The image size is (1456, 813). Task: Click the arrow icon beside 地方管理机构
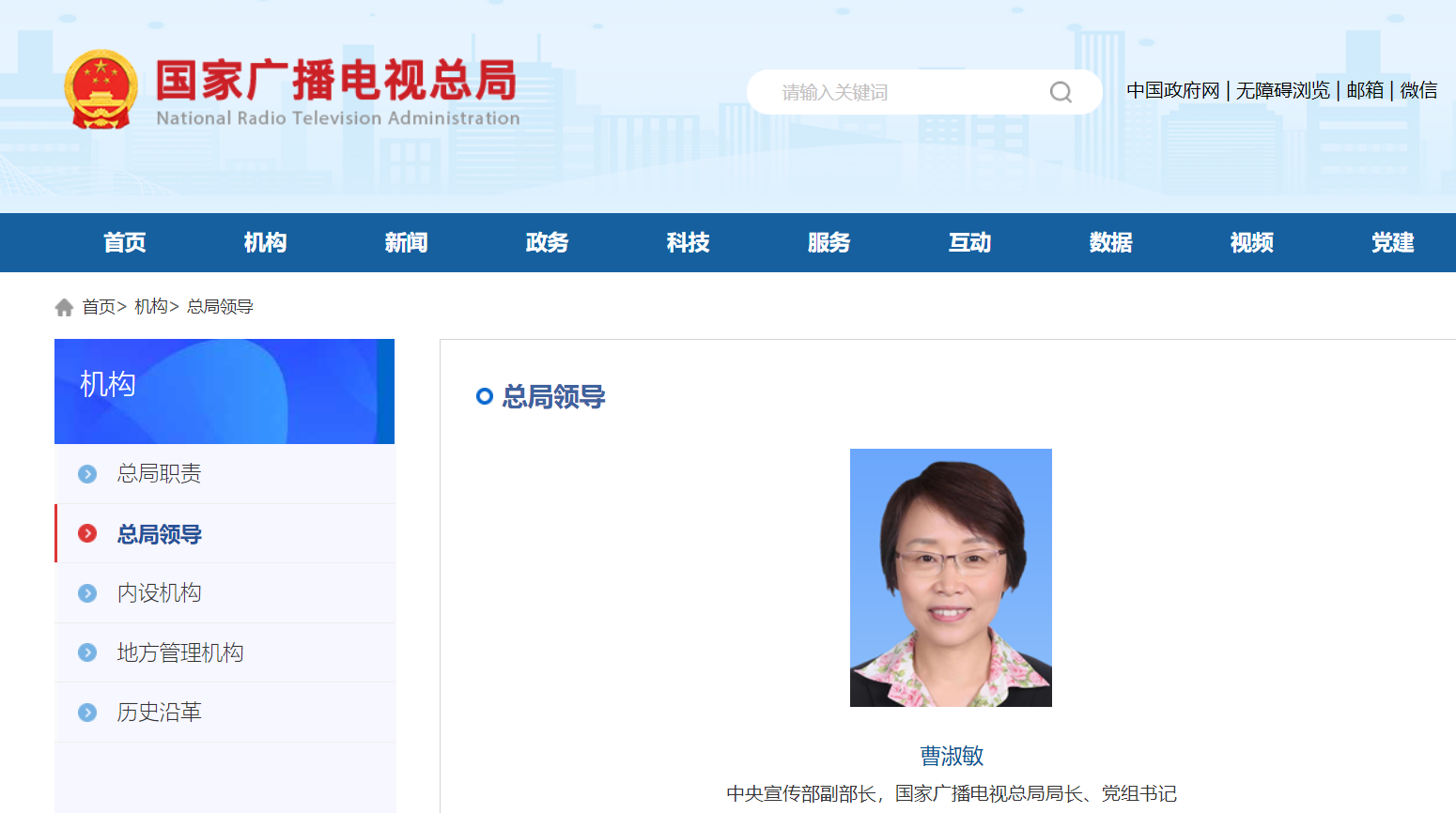pos(87,652)
